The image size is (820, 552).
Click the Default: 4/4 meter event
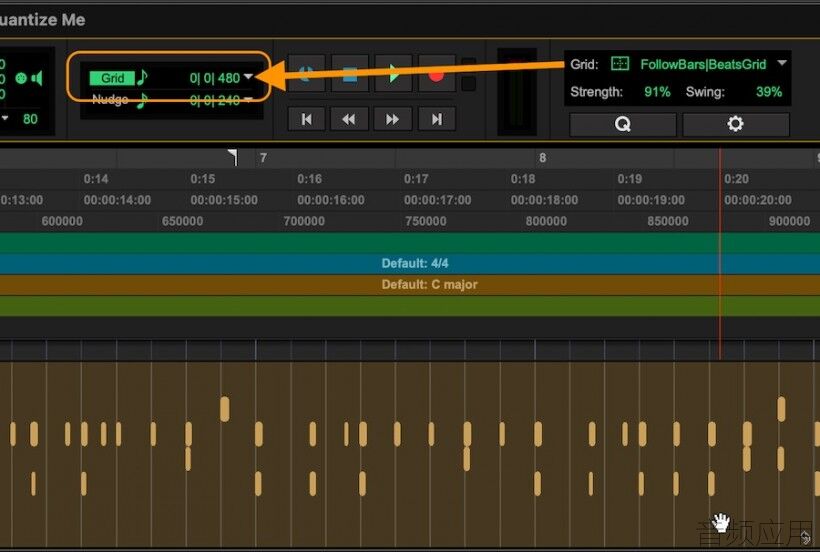click(x=415, y=263)
